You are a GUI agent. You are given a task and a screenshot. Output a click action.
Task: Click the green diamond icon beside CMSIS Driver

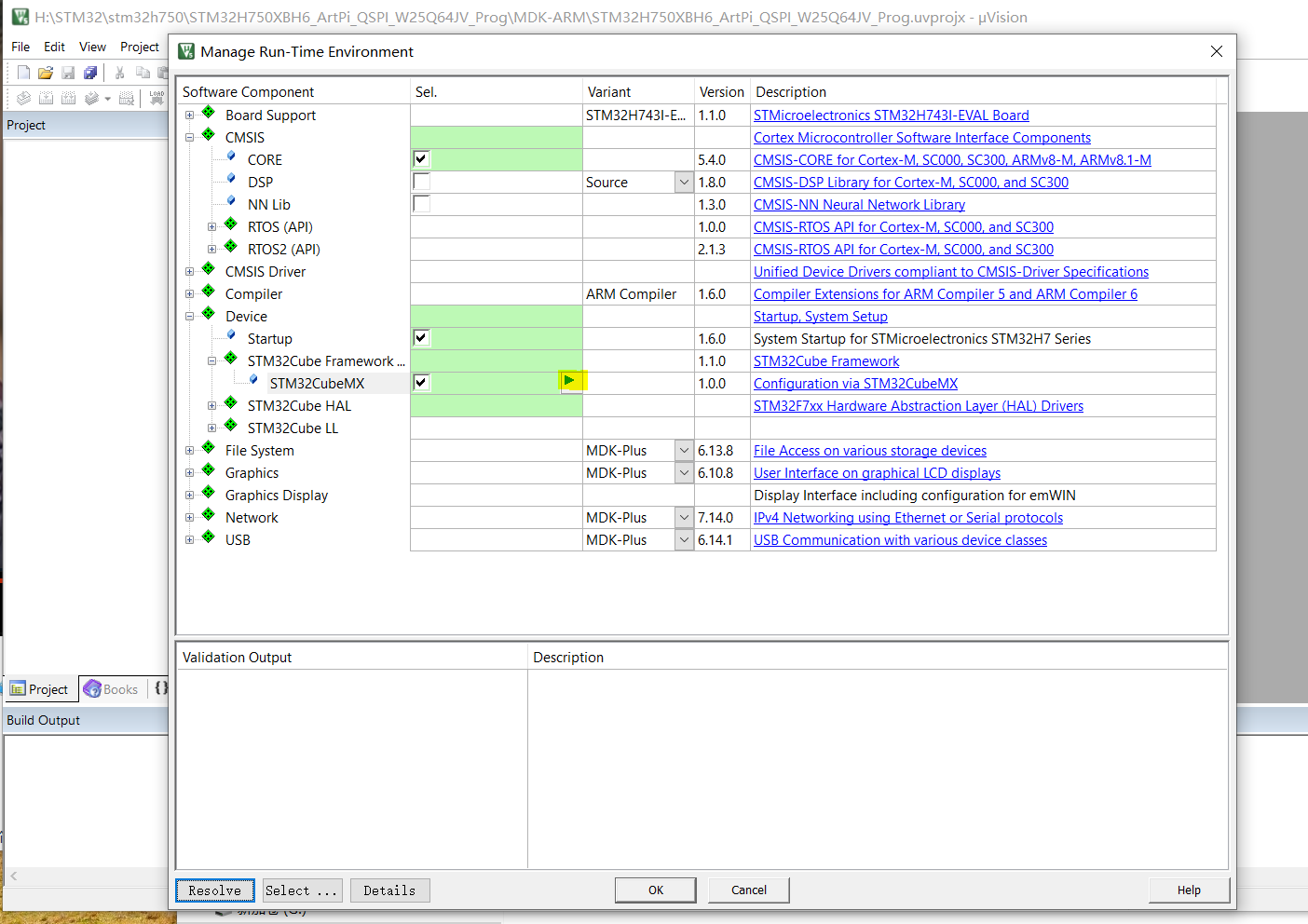[x=209, y=269]
